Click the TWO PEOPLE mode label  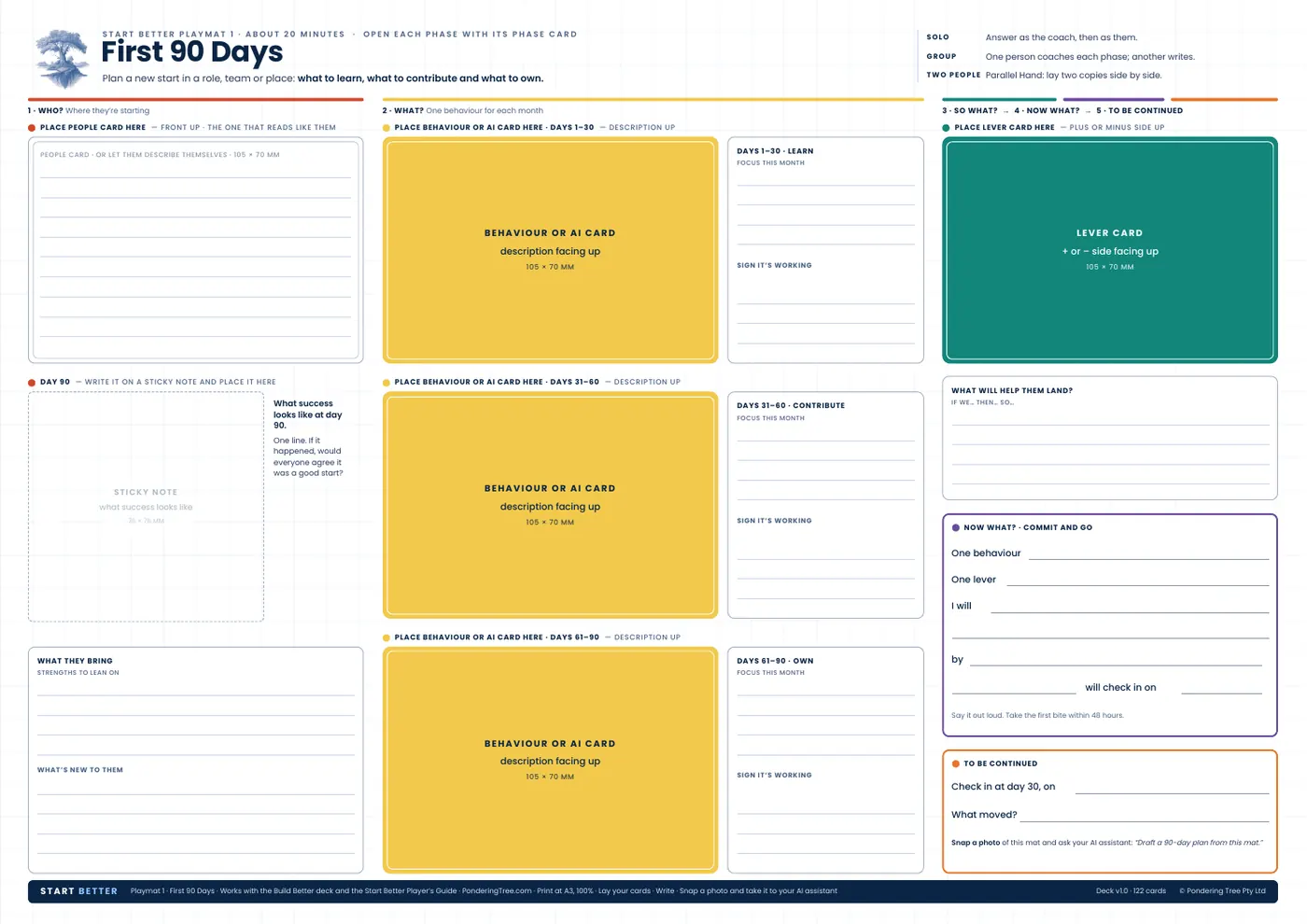954,75
